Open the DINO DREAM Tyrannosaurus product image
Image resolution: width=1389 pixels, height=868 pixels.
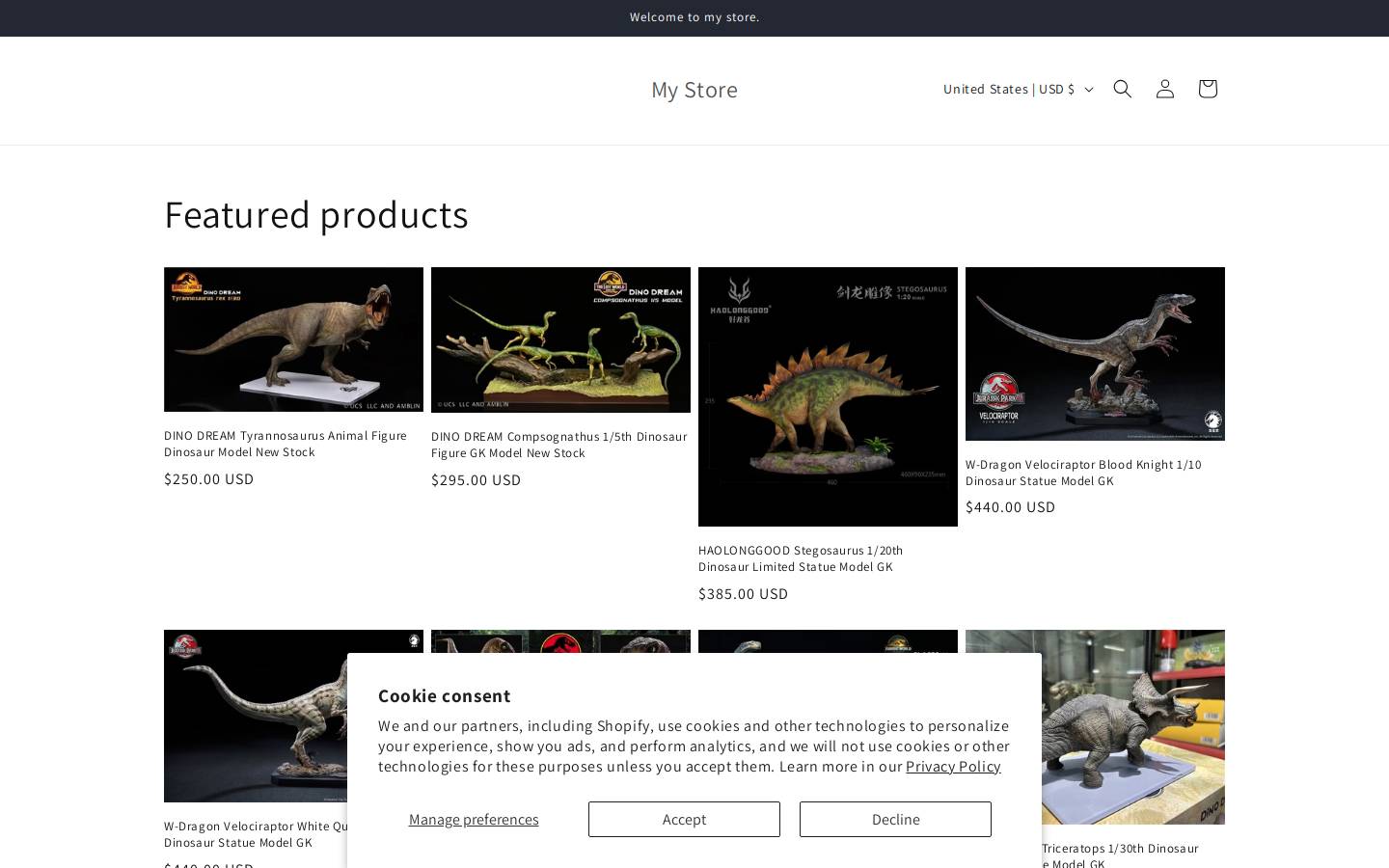click(x=293, y=339)
